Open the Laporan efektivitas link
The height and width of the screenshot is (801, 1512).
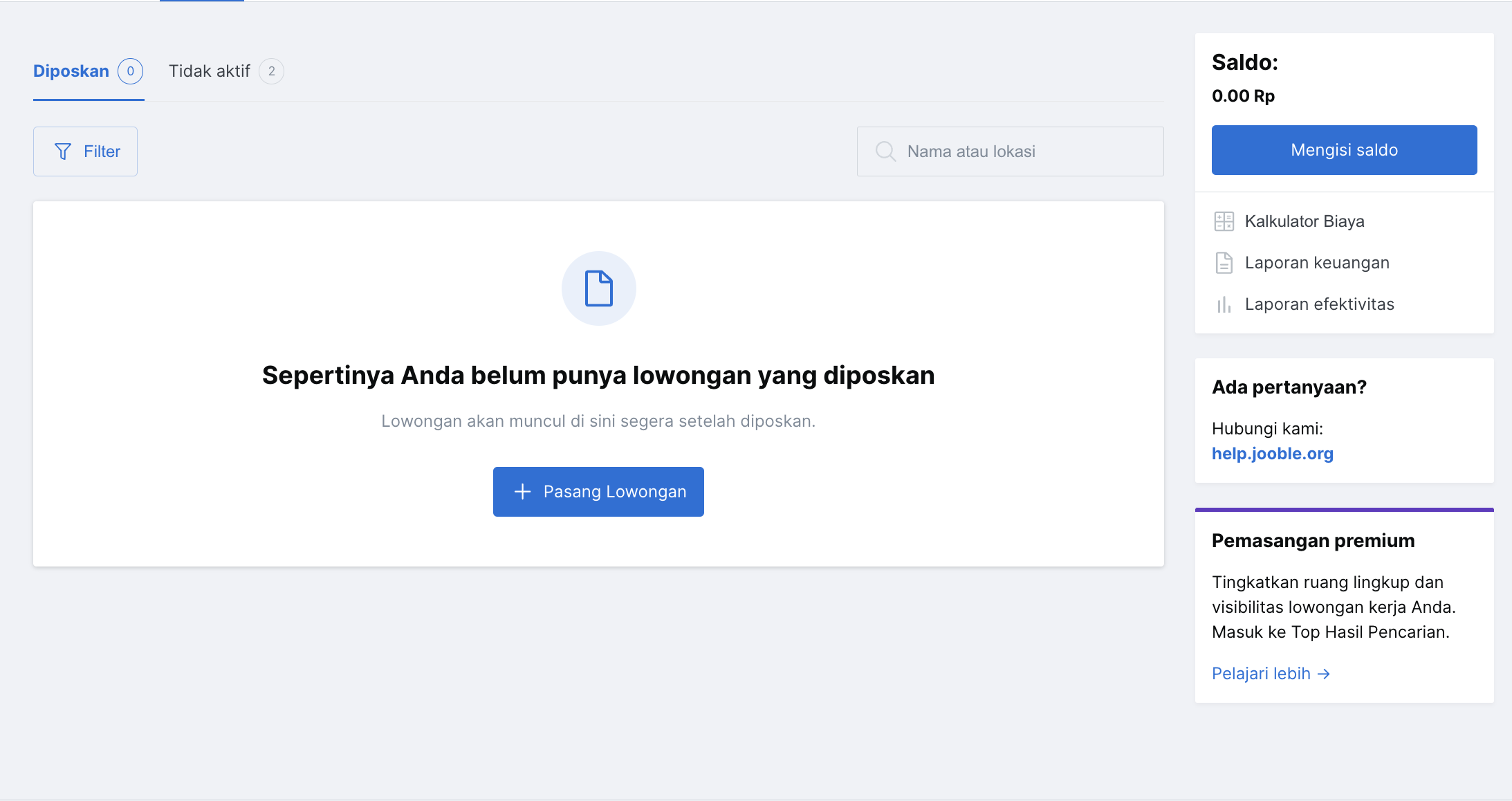coord(1319,304)
